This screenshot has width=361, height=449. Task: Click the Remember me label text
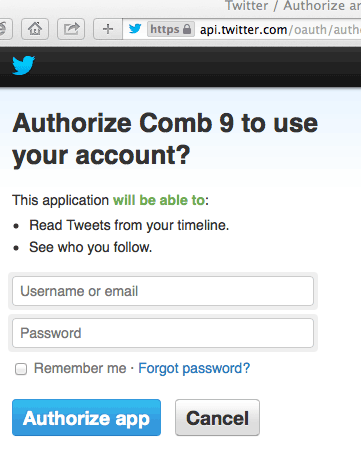[80, 368]
